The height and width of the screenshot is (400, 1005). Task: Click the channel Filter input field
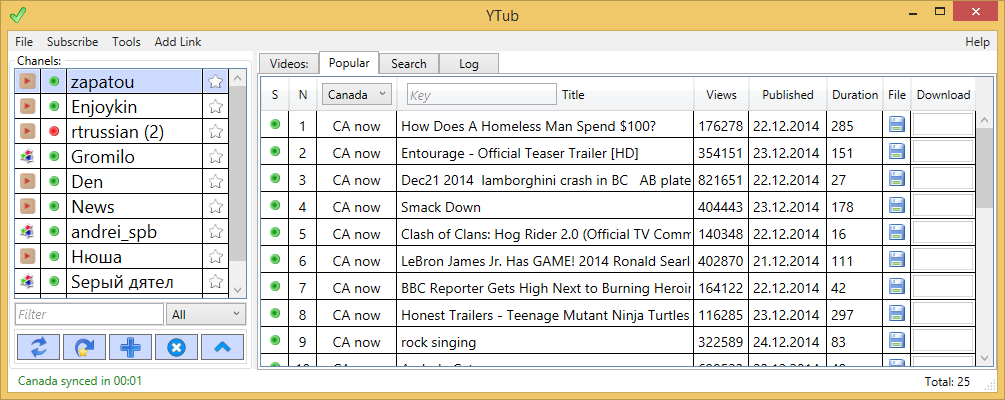(x=89, y=314)
